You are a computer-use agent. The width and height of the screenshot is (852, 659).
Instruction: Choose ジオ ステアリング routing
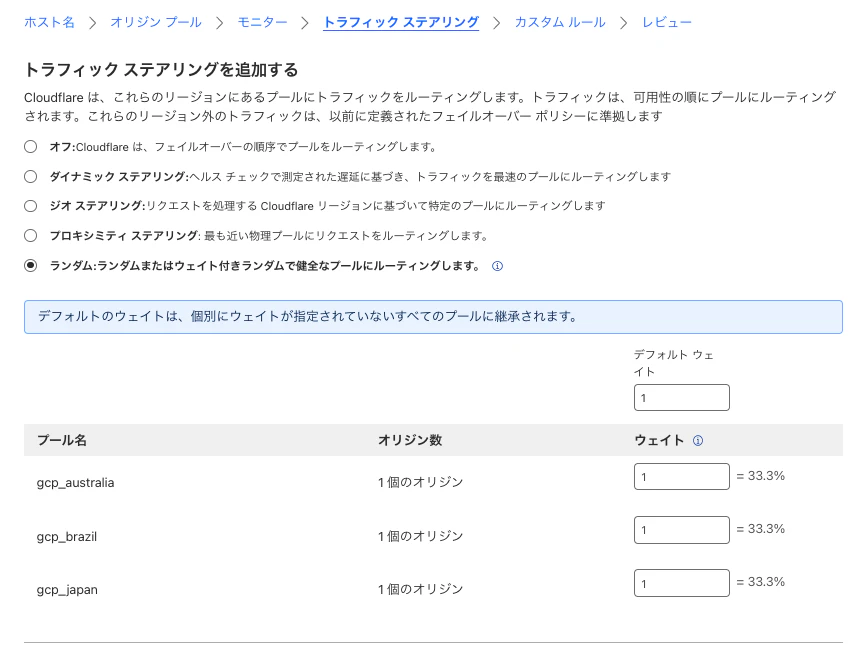coord(31,206)
